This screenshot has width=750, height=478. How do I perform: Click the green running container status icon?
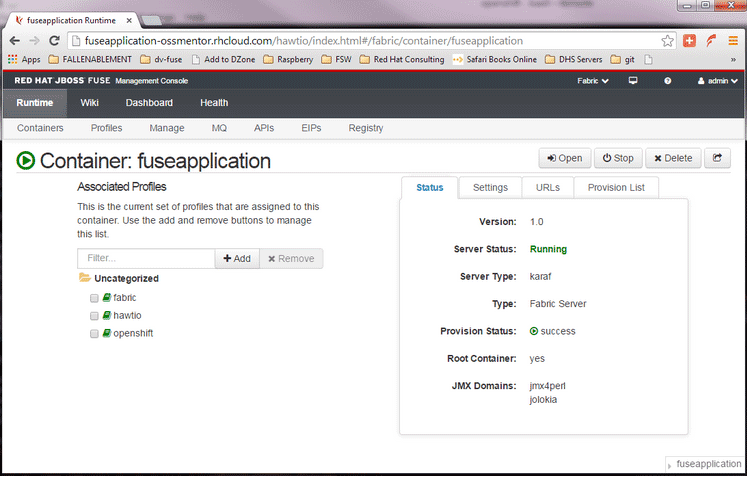pos(26,160)
